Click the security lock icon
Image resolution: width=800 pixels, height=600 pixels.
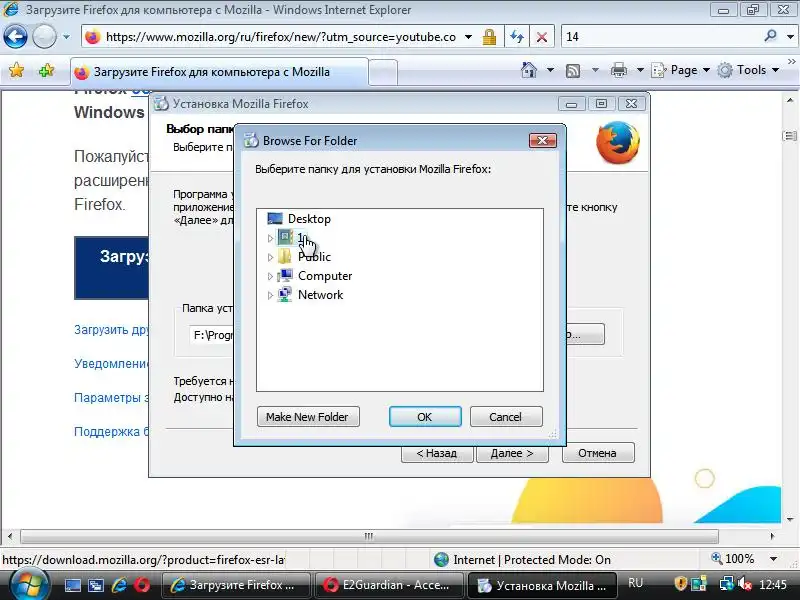(x=489, y=37)
